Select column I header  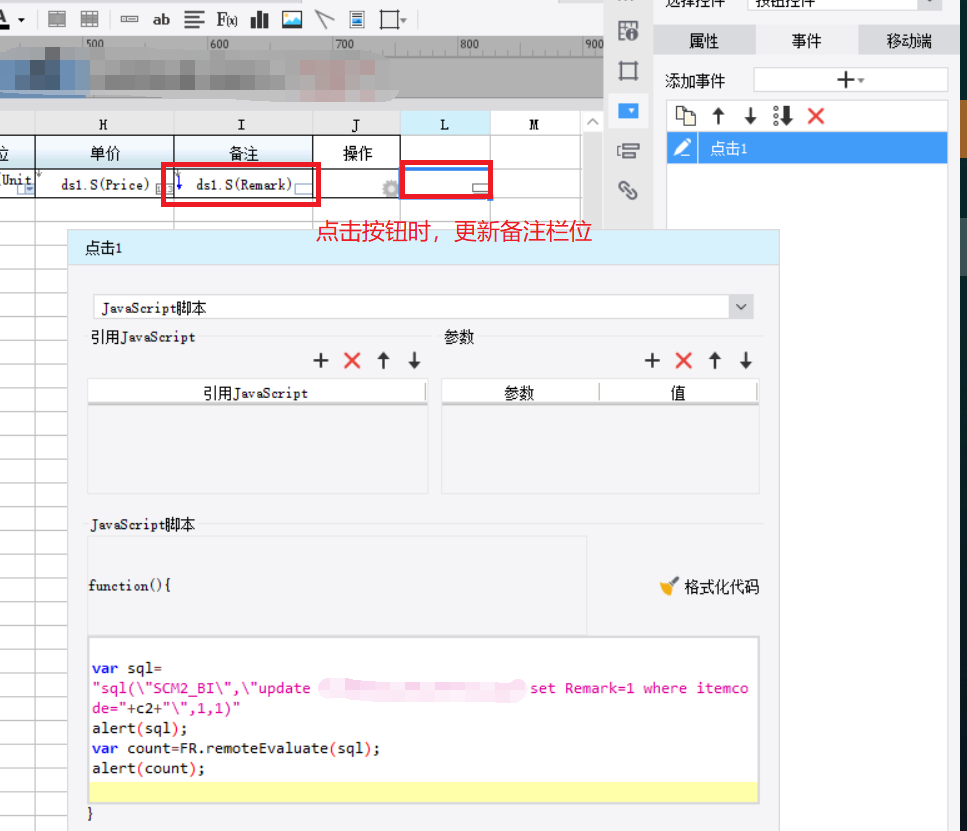click(242, 124)
